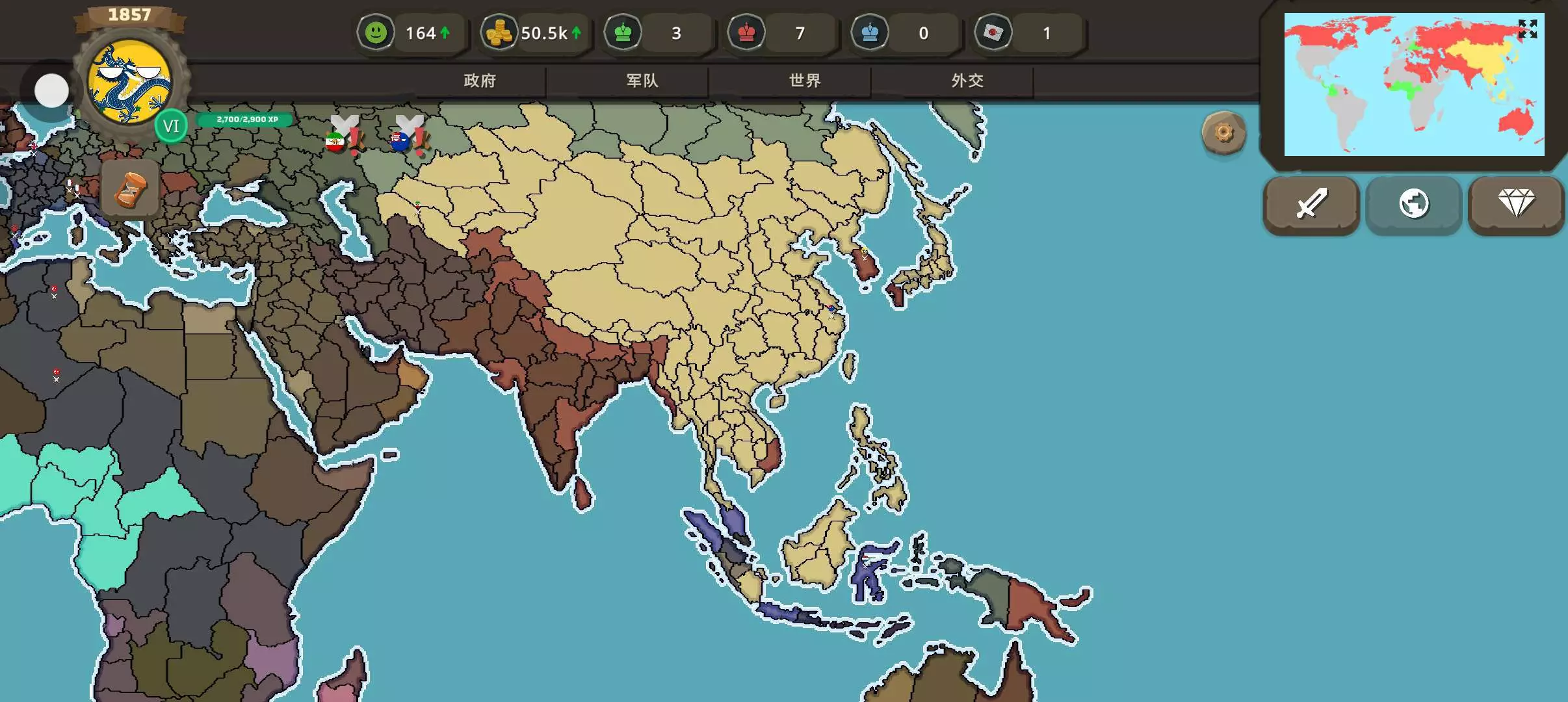Viewport: 1568px width, 702px height.
Task: Click the green king allies icon
Action: (623, 32)
